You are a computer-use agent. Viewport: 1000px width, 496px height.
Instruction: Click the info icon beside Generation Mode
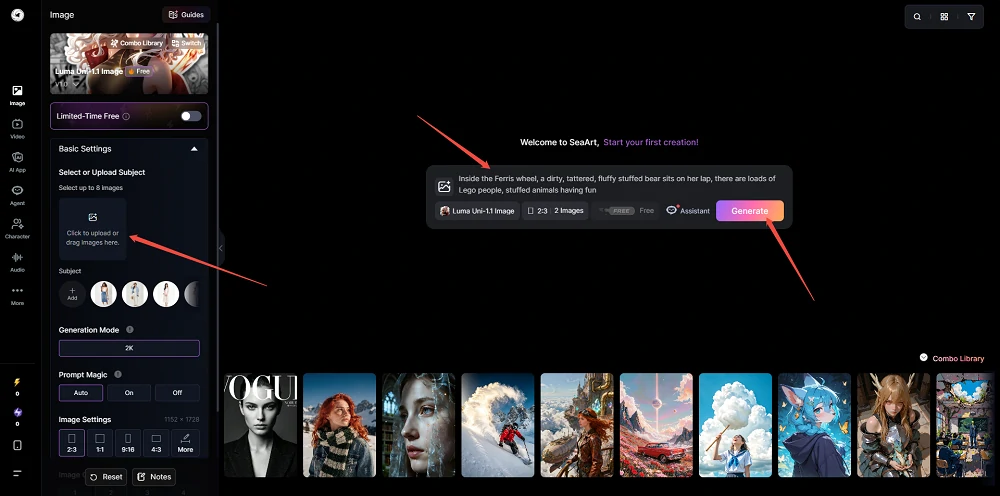(129, 330)
